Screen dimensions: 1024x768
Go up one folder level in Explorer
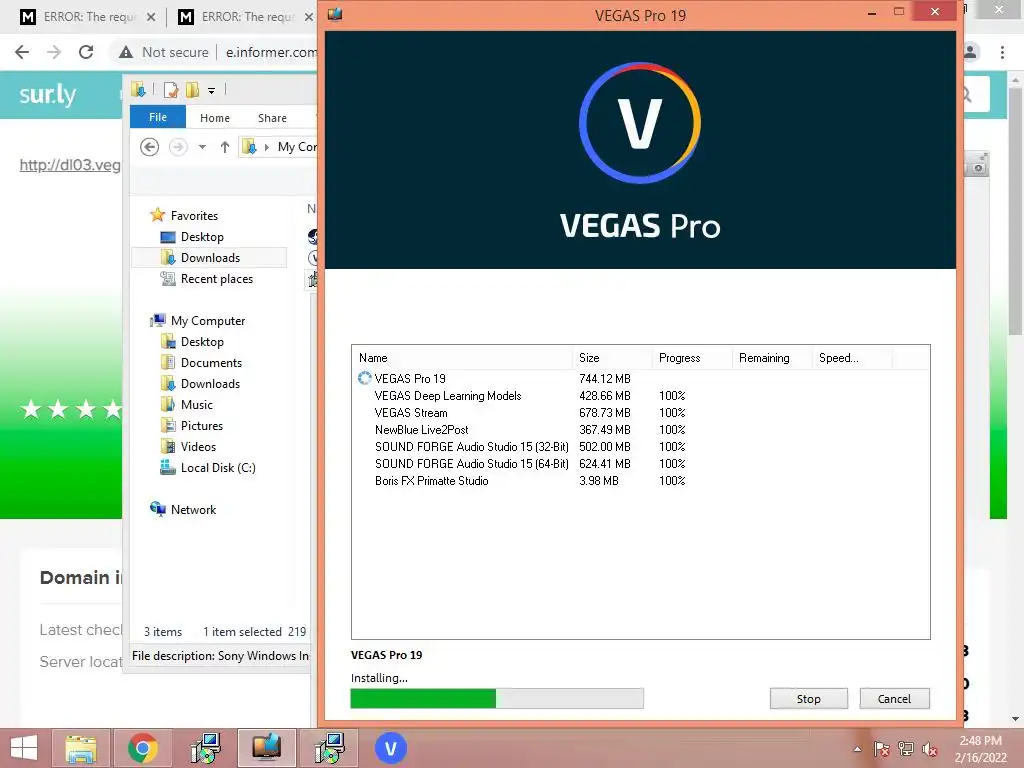pyautogui.click(x=225, y=147)
